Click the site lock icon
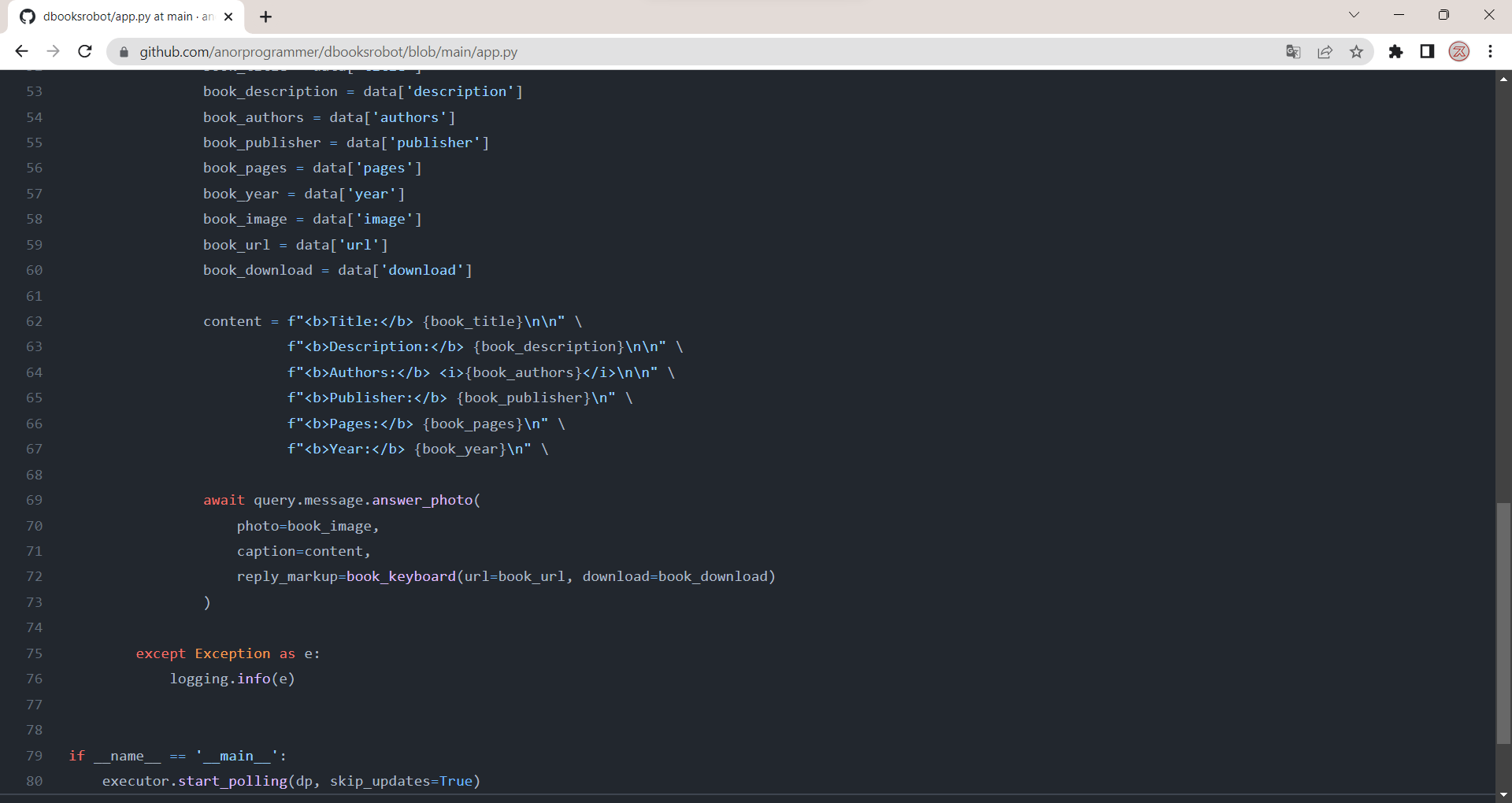 [x=124, y=52]
